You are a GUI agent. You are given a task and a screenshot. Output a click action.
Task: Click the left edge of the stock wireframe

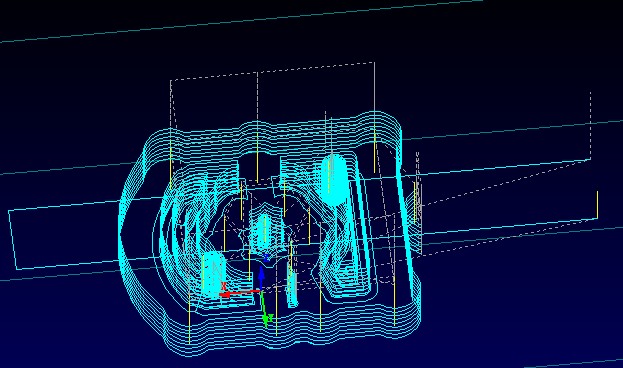13,240
